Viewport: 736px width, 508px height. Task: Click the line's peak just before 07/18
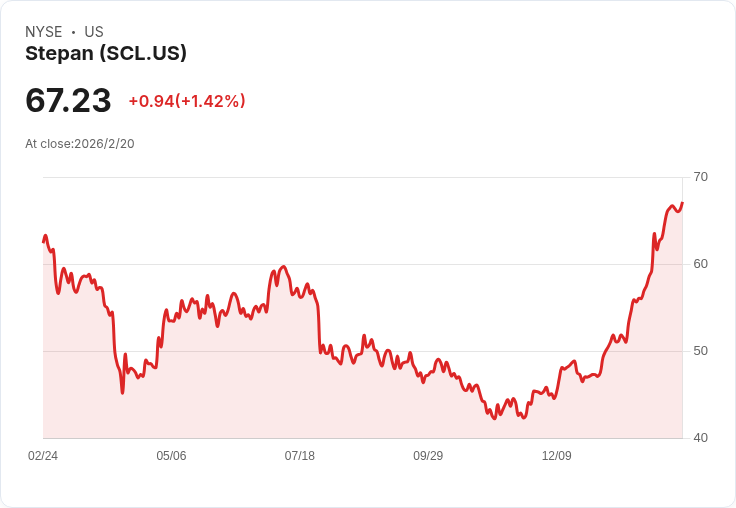(x=284, y=267)
